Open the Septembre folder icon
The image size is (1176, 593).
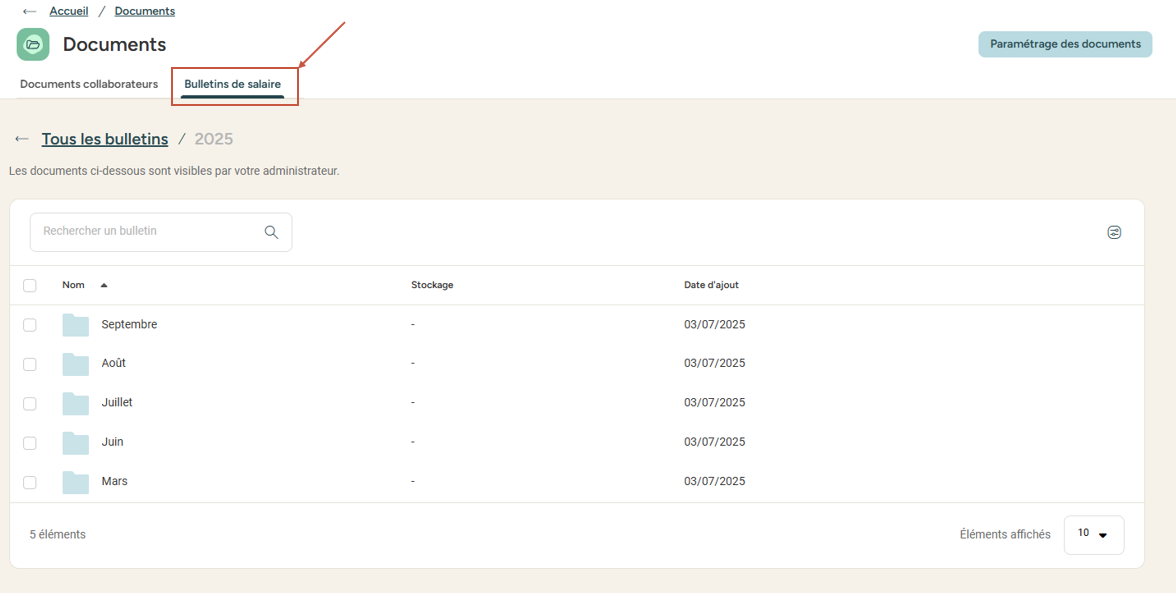click(76, 325)
